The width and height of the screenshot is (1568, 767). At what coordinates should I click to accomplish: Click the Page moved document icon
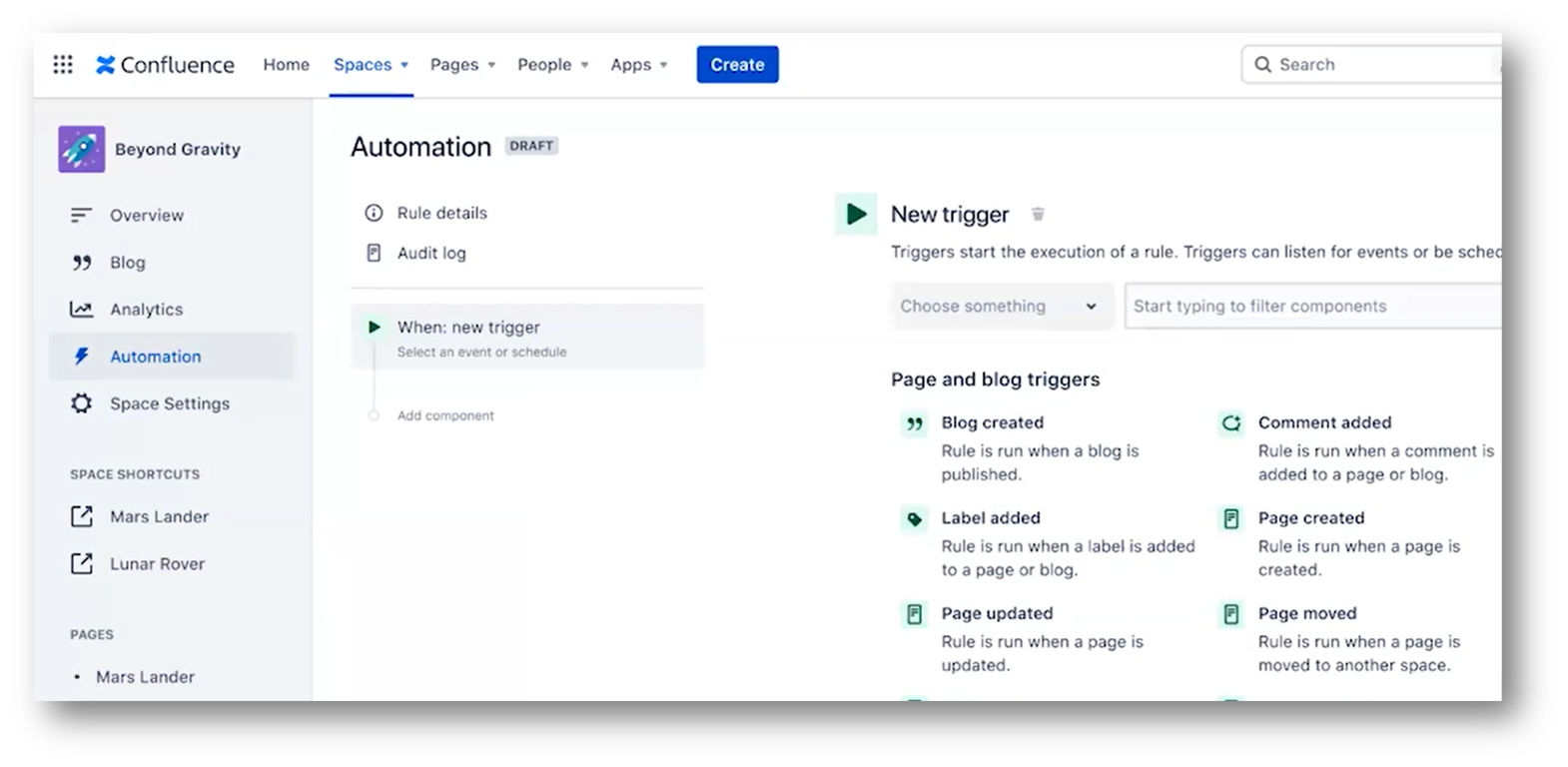(x=1231, y=614)
